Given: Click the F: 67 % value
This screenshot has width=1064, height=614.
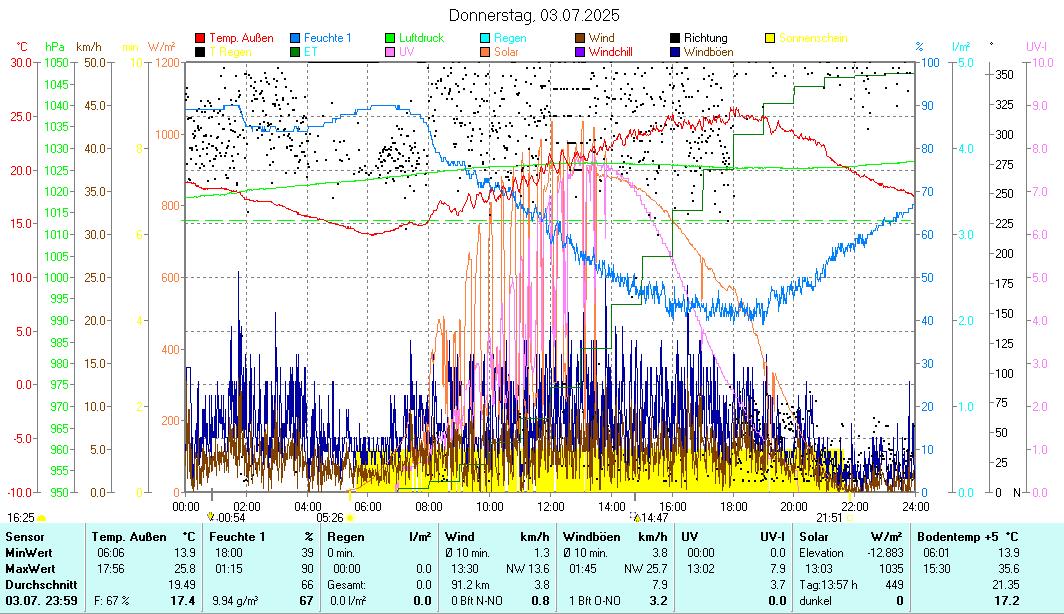Looking at the screenshot, I should (x=111, y=600).
